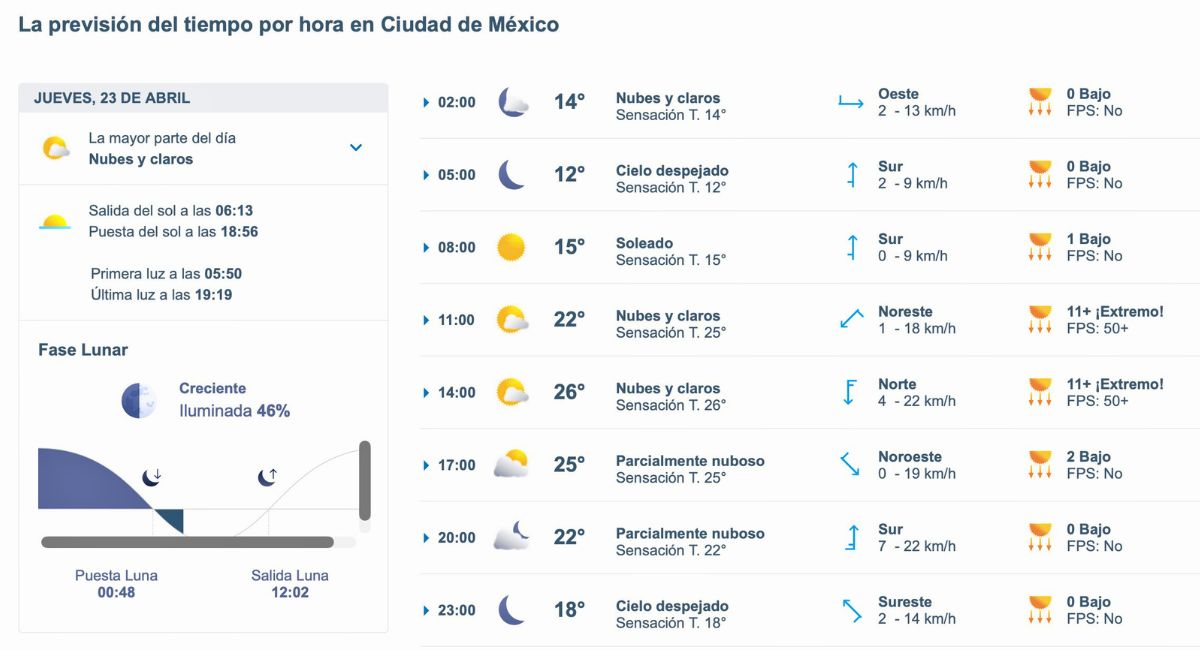This screenshot has height=650, width=1200.
Task: Collapse the Nubes y claros day summary
Action: pos(355,146)
